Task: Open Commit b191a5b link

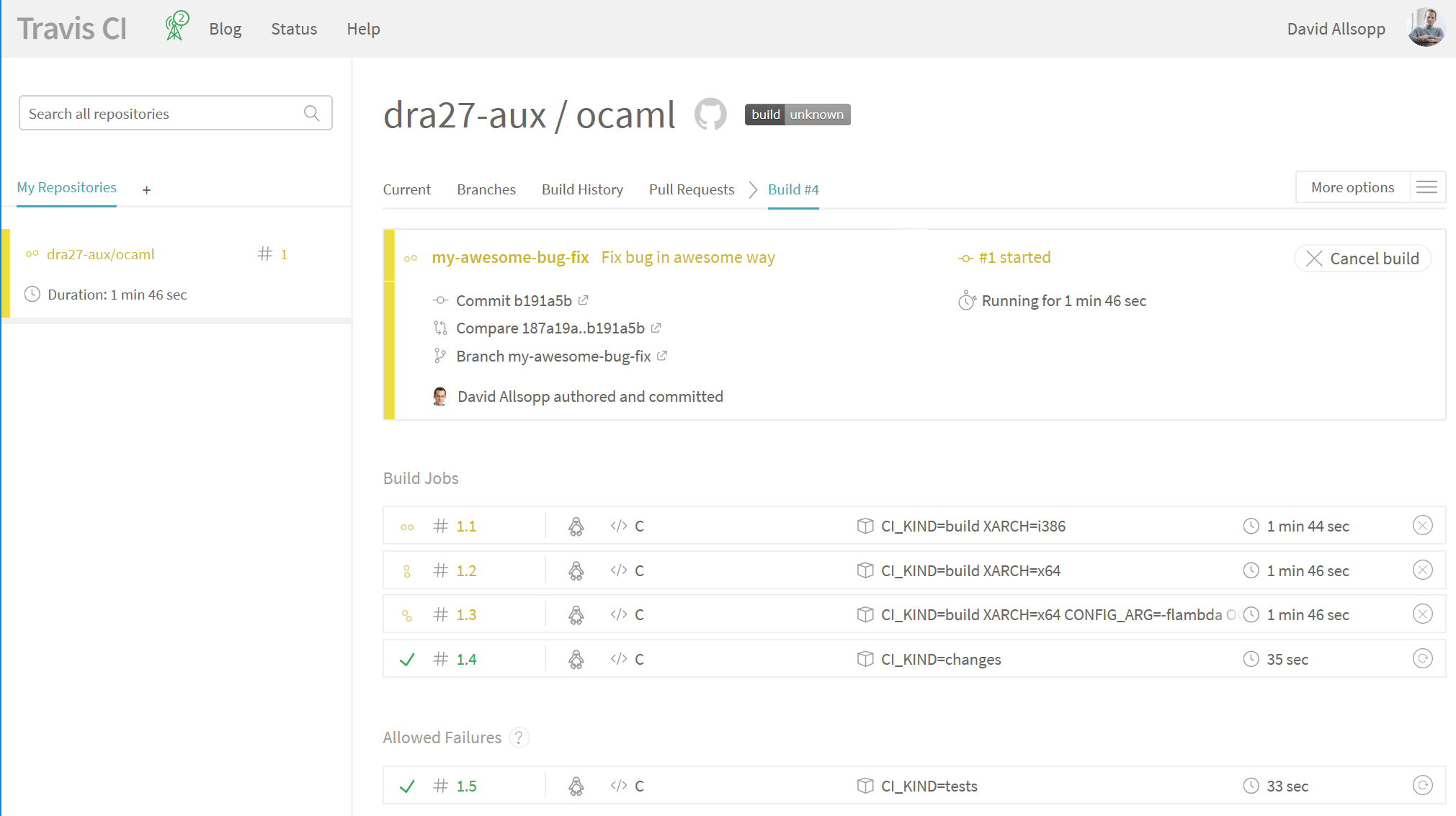Action: point(514,300)
